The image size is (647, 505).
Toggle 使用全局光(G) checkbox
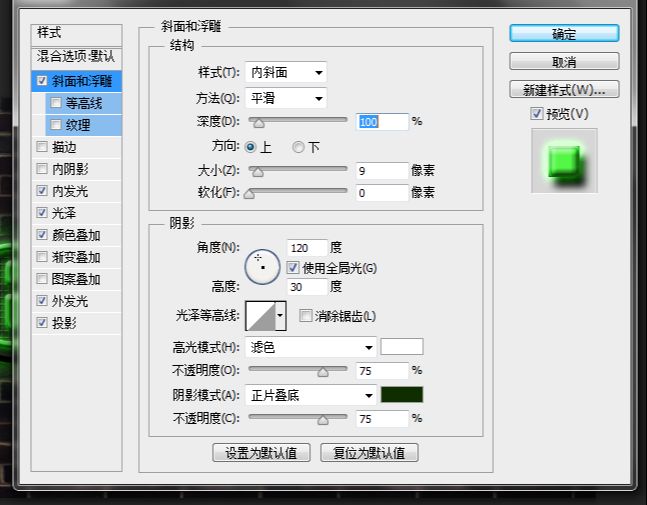pos(293,268)
